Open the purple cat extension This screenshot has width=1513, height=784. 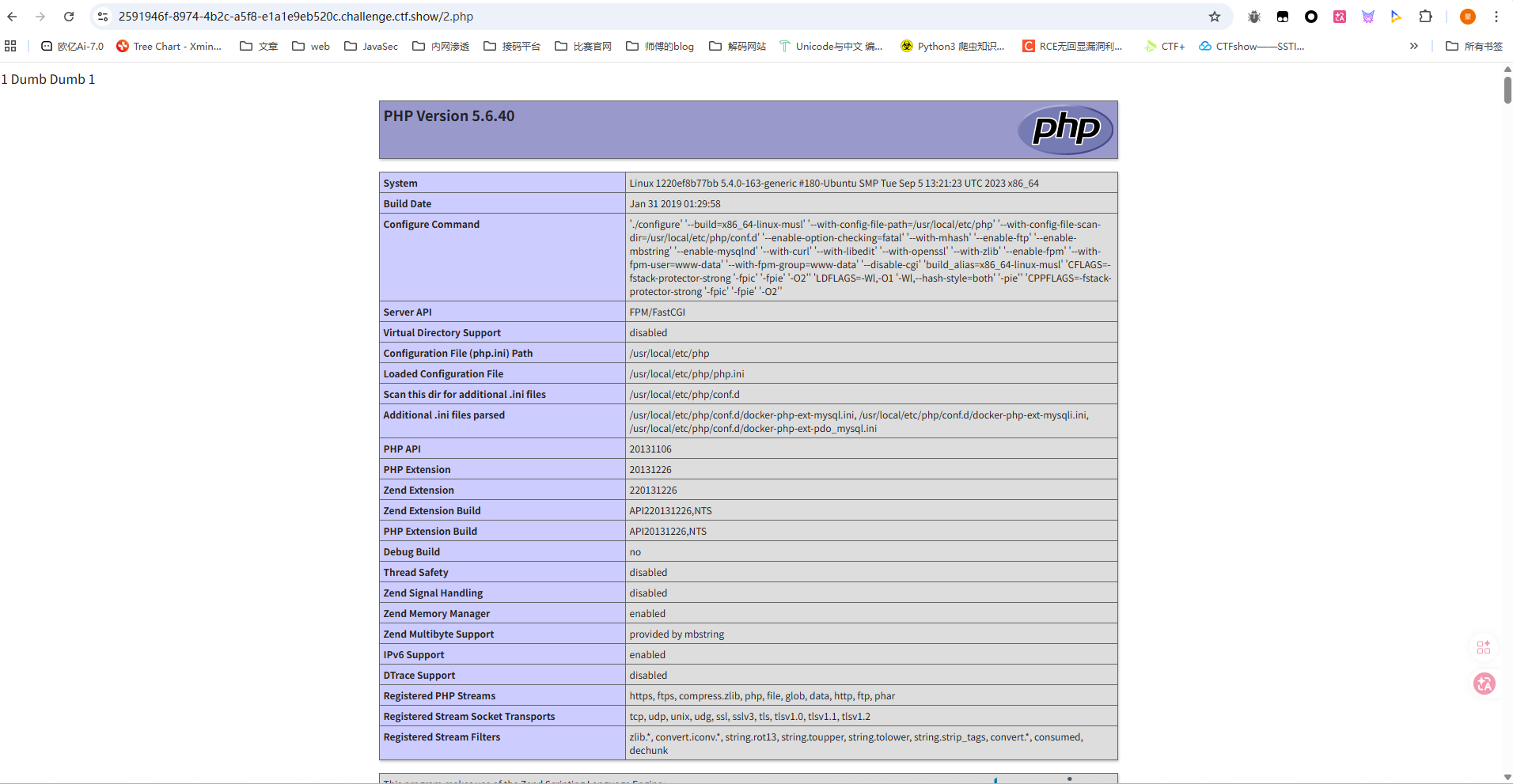[1368, 17]
